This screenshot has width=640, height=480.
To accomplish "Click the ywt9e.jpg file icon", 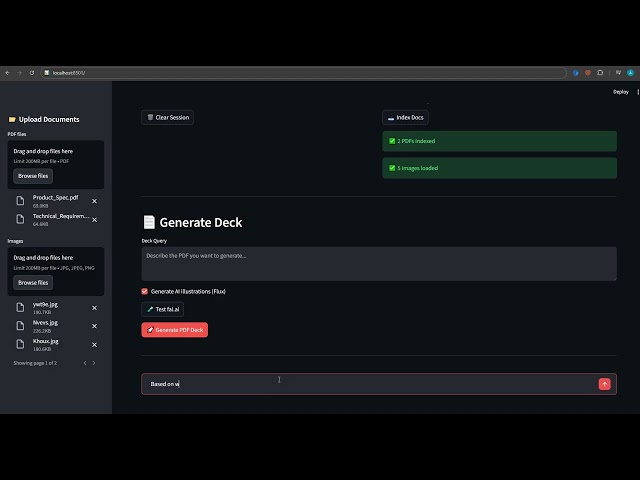I will point(20,307).
